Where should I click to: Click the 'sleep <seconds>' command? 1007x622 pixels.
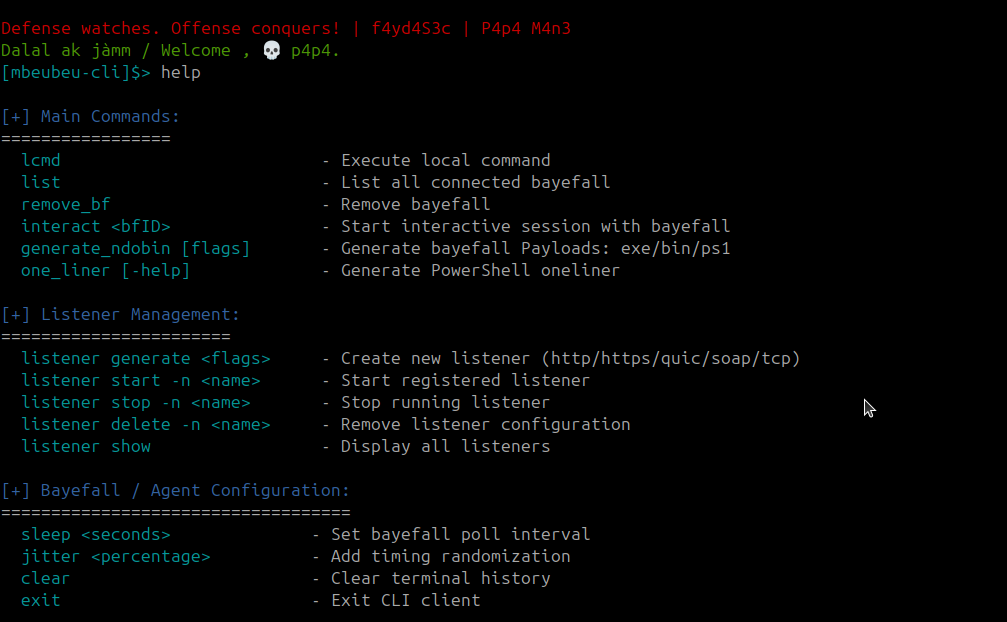(x=96, y=534)
